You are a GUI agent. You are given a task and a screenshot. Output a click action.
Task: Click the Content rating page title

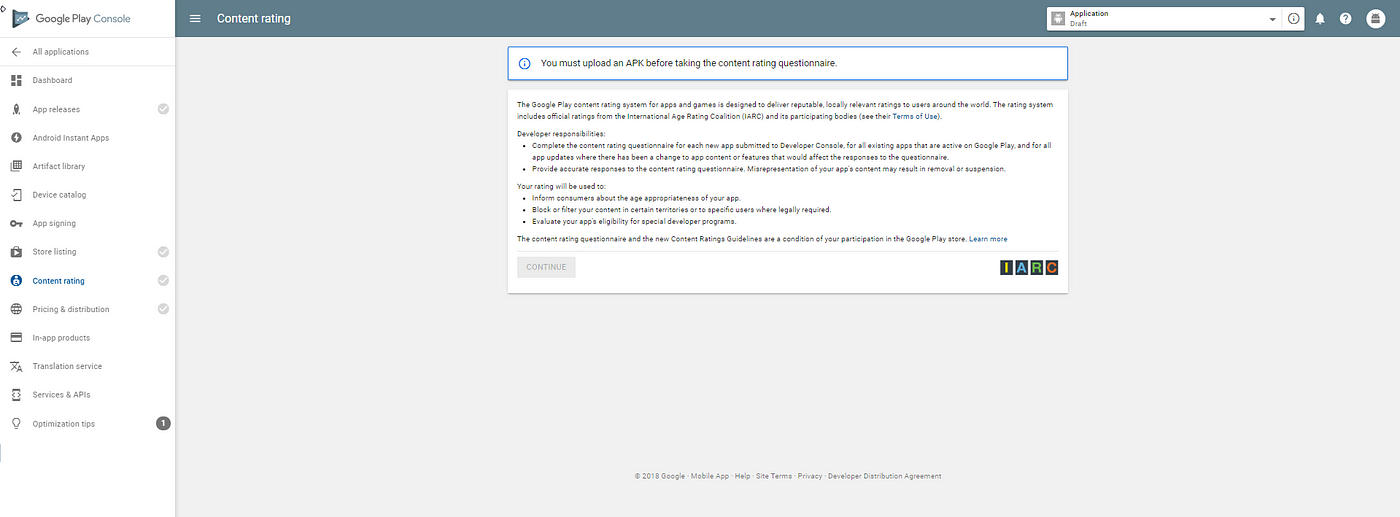tap(254, 18)
